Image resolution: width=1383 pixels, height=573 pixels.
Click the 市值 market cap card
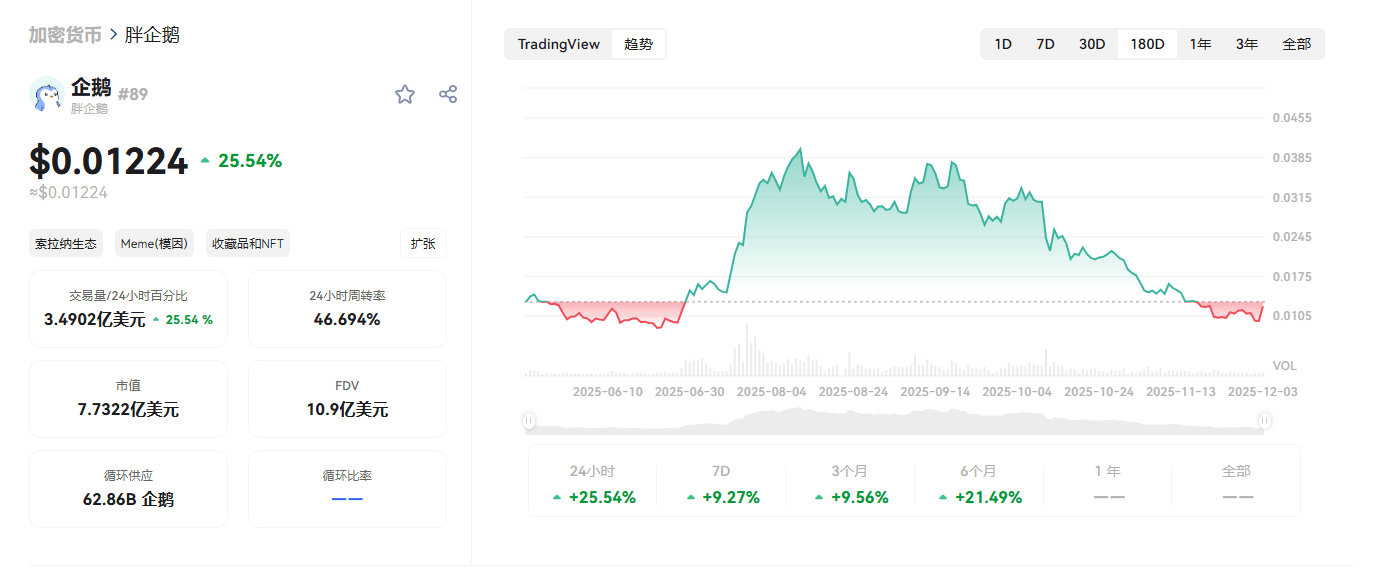(x=128, y=398)
